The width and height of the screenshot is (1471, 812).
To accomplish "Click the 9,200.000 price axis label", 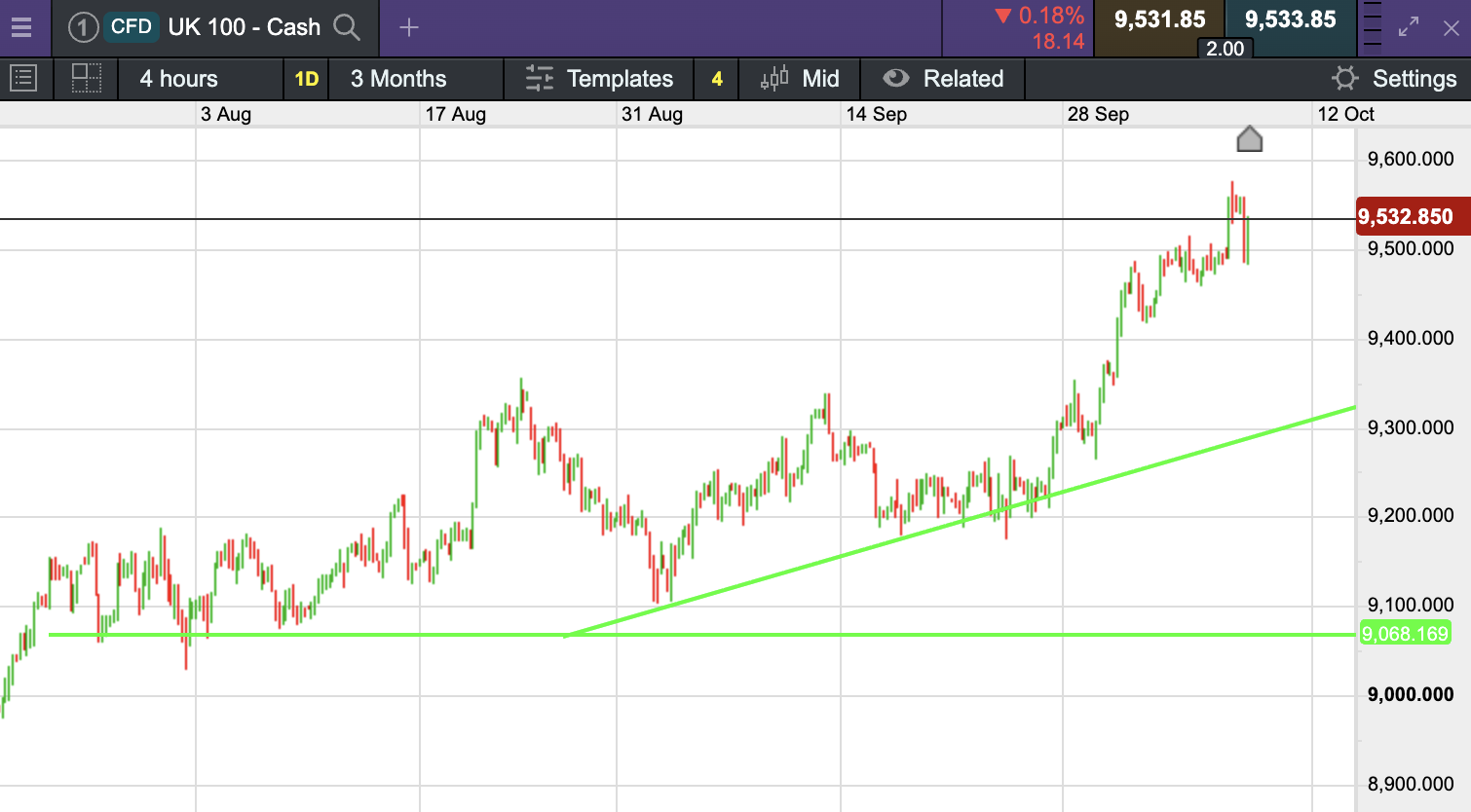I will (x=1411, y=515).
